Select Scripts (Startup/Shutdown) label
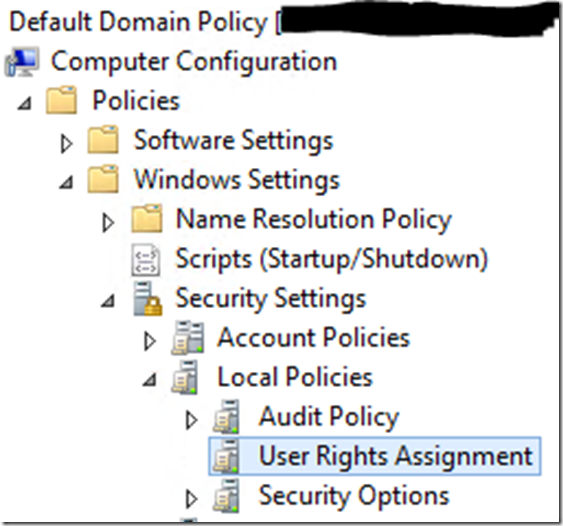563x526 pixels. tap(332, 259)
